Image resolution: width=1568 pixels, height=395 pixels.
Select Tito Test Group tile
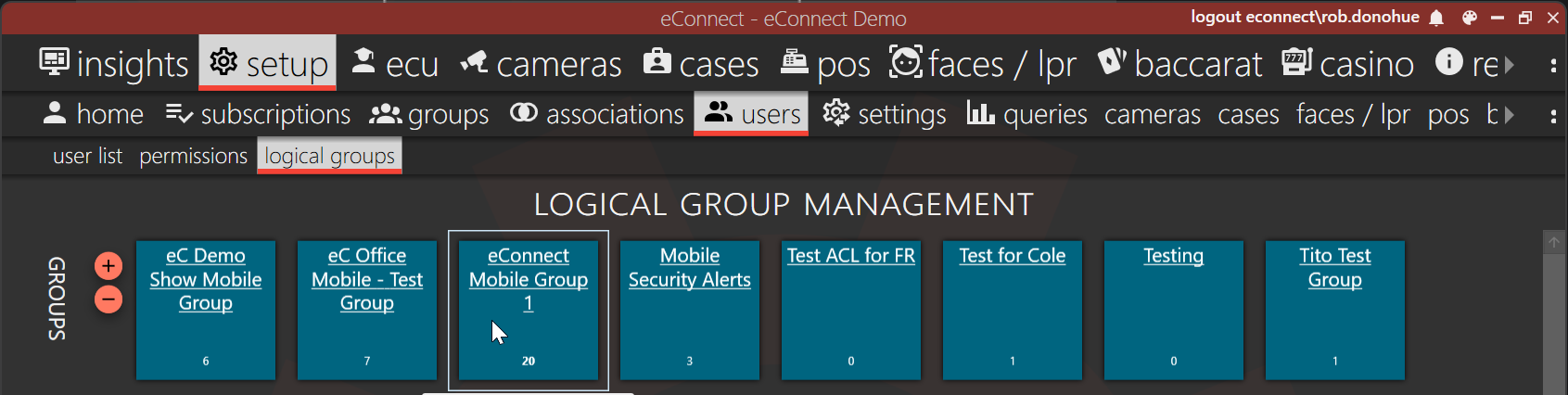pos(1335,310)
